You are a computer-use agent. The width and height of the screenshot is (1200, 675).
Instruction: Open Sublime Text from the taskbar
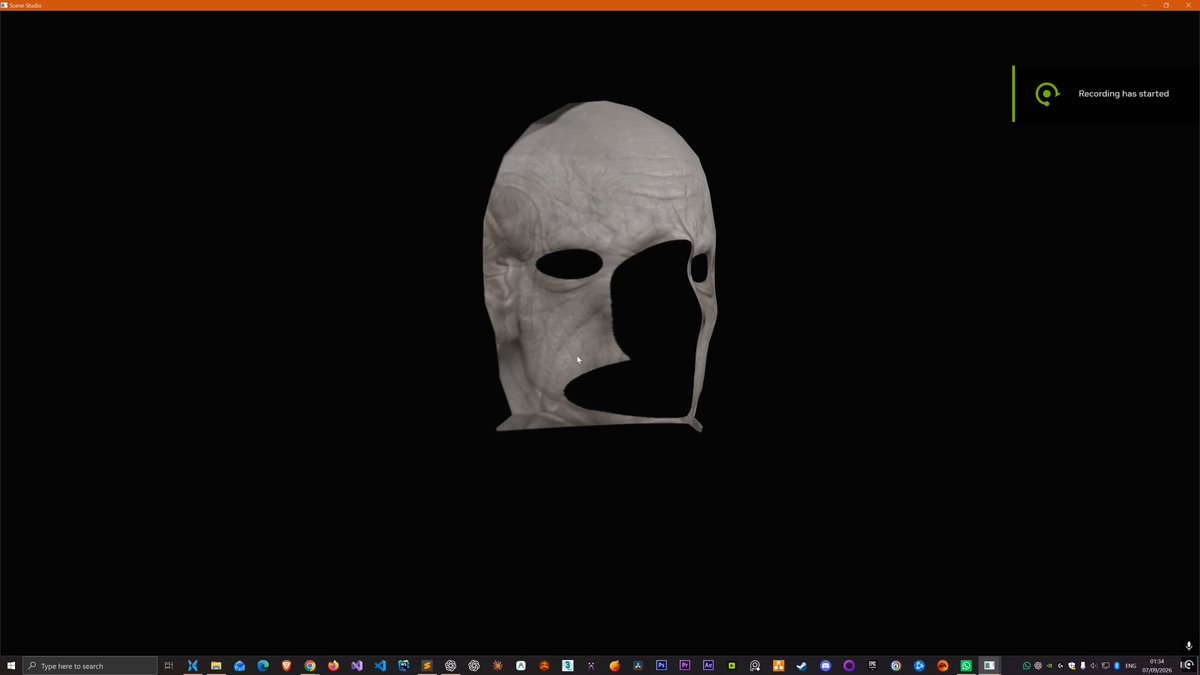point(427,666)
